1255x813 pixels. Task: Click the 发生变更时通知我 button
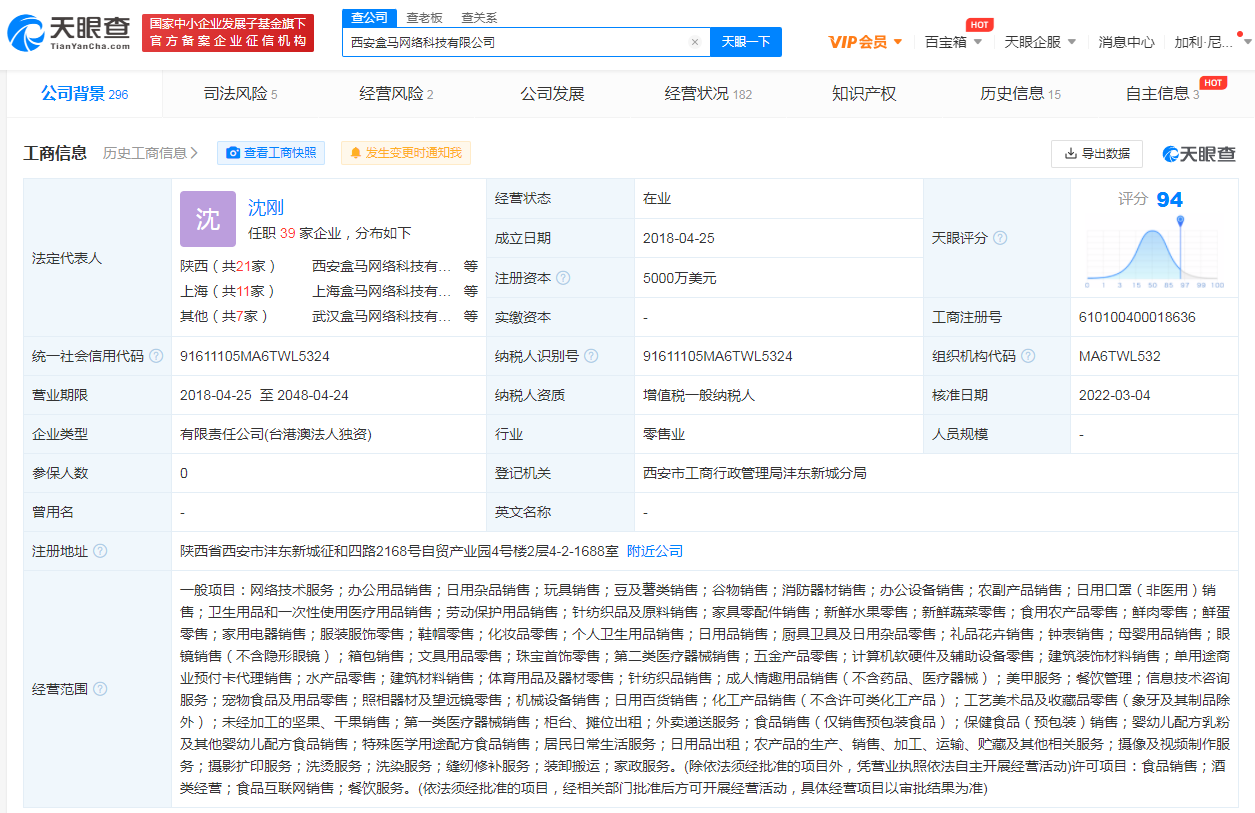(405, 153)
